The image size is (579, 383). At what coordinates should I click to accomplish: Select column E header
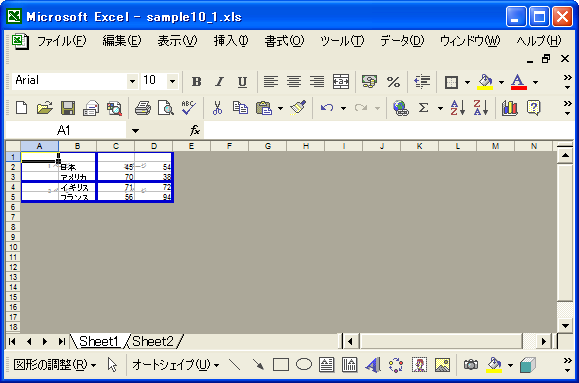191,146
